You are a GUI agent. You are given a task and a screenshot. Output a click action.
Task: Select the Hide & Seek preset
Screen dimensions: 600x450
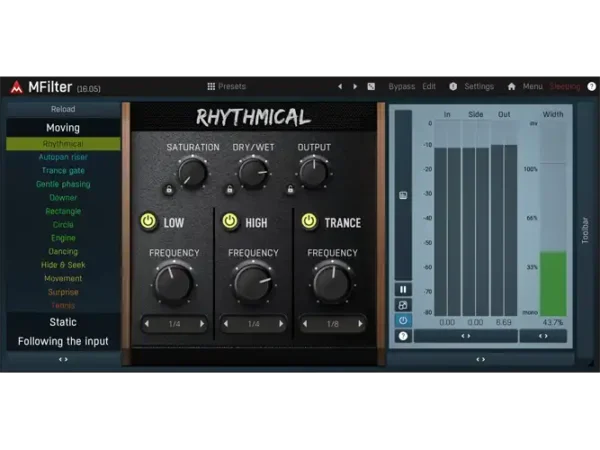[x=63, y=265]
